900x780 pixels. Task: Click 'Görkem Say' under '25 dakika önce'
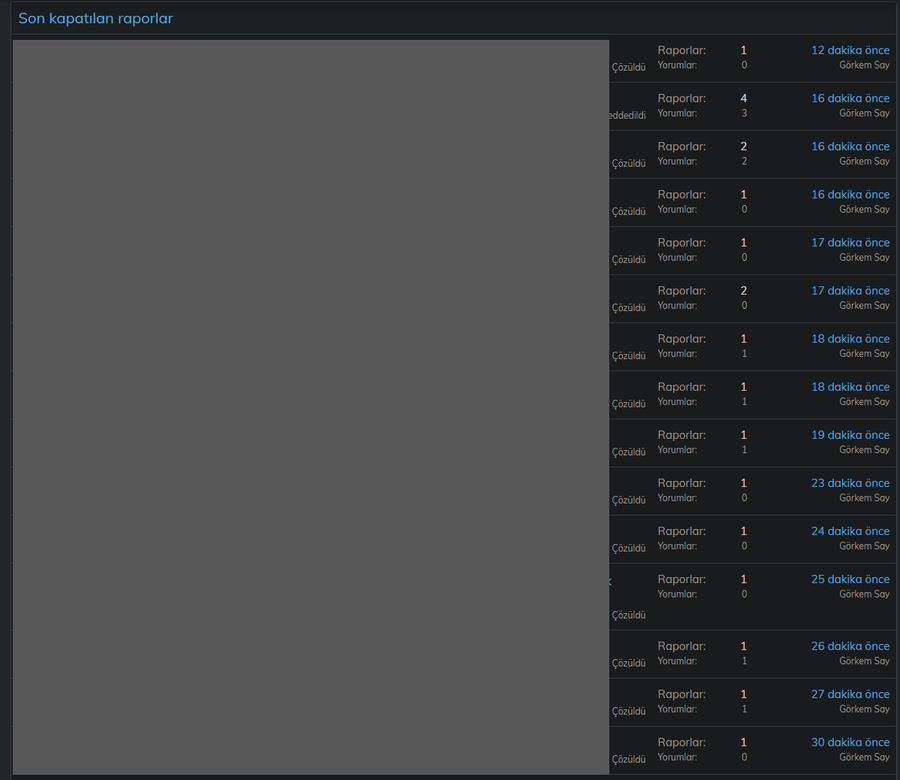(864, 595)
